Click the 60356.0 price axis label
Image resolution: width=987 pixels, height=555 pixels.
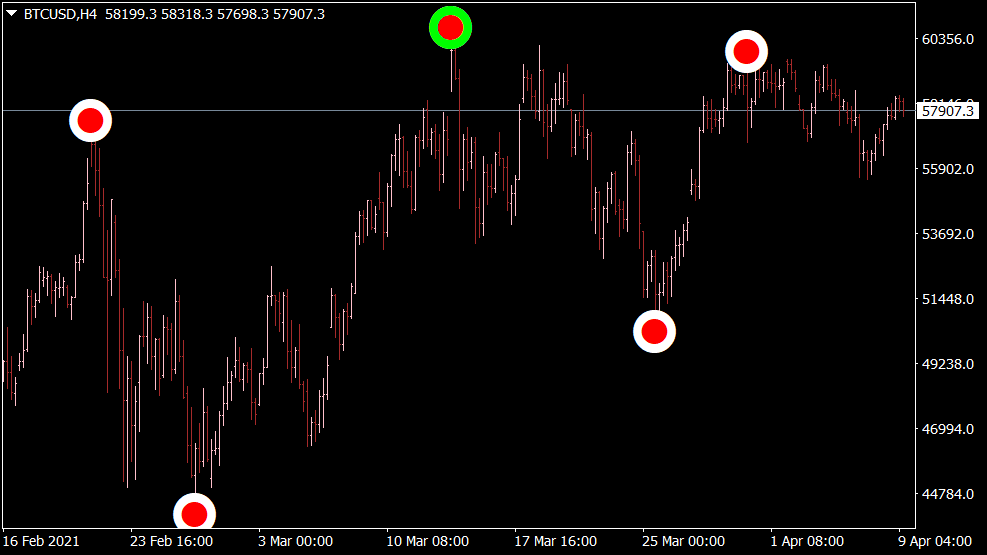tap(947, 39)
